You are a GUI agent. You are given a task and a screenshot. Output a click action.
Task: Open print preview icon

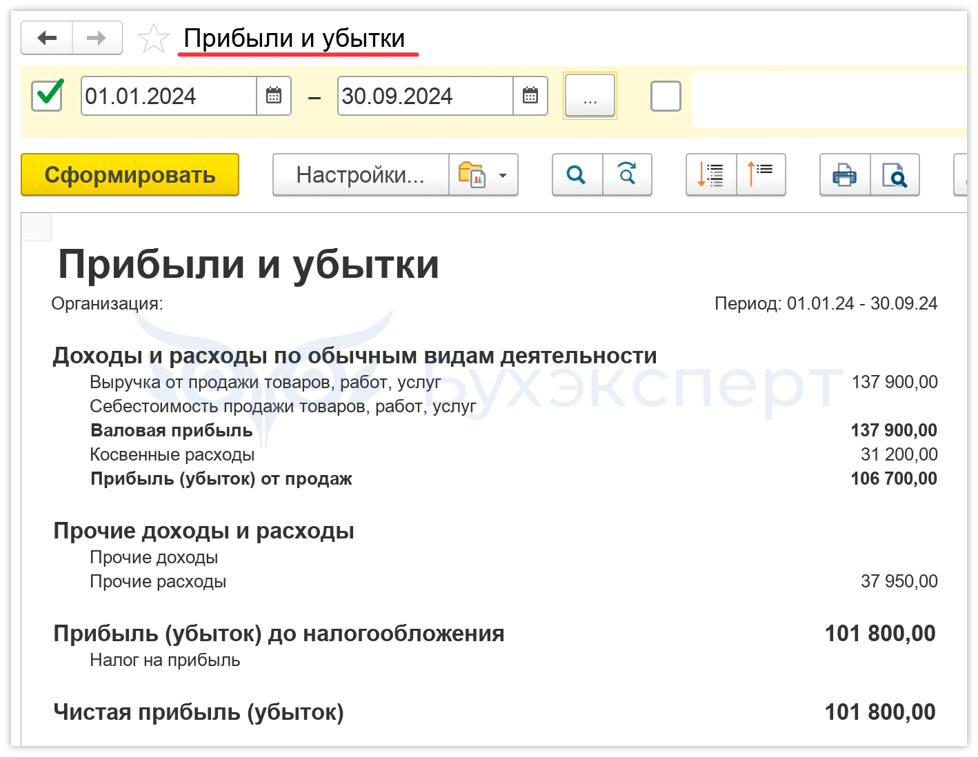(x=894, y=175)
